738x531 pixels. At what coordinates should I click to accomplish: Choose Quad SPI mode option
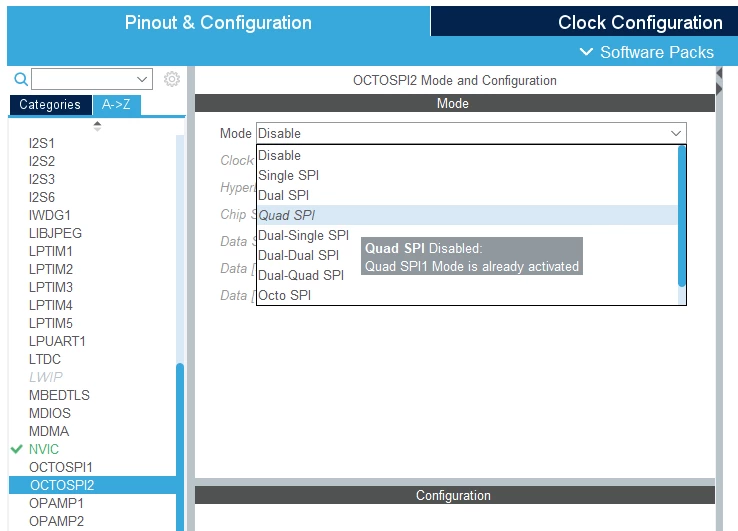(467, 215)
